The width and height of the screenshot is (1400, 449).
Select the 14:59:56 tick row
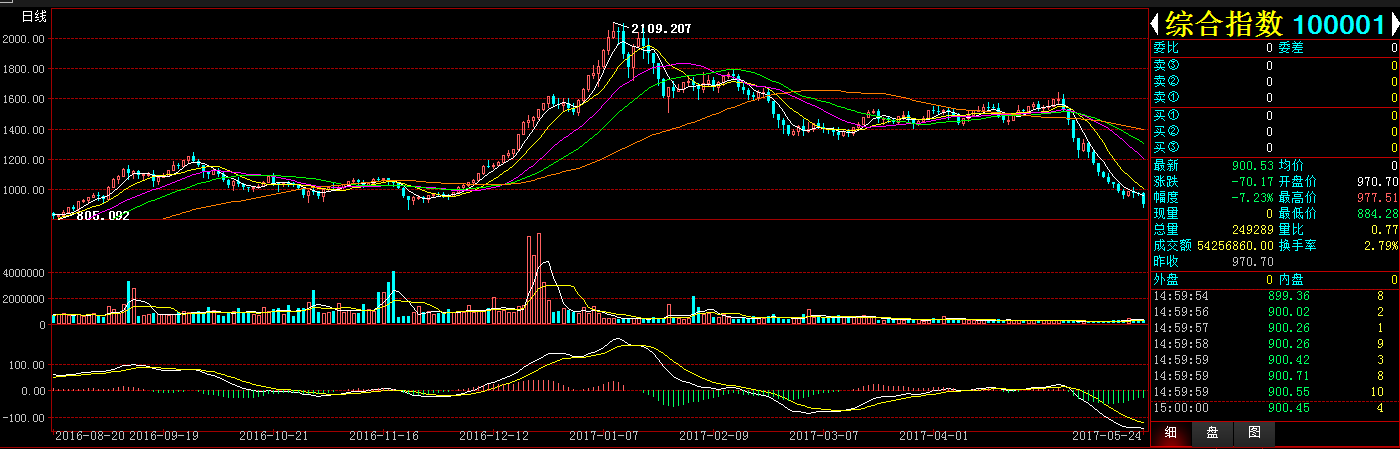[x=1275, y=311]
